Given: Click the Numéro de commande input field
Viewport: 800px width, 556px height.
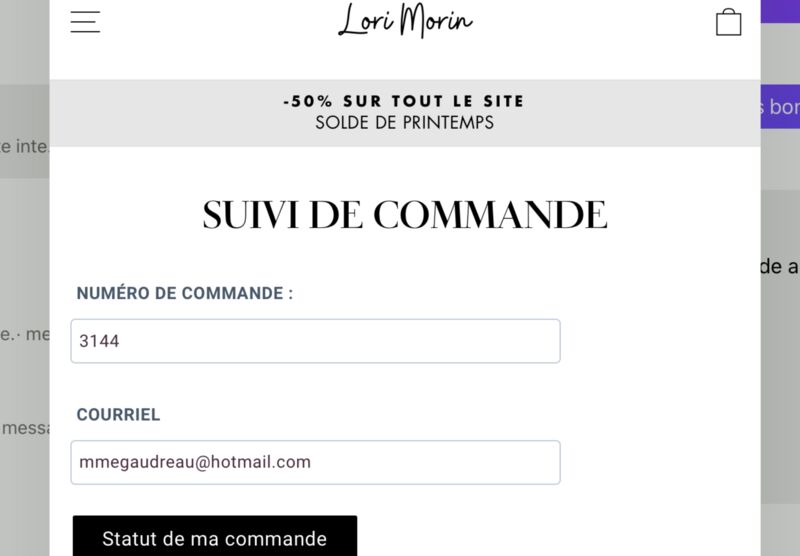Looking at the screenshot, I should pos(315,341).
